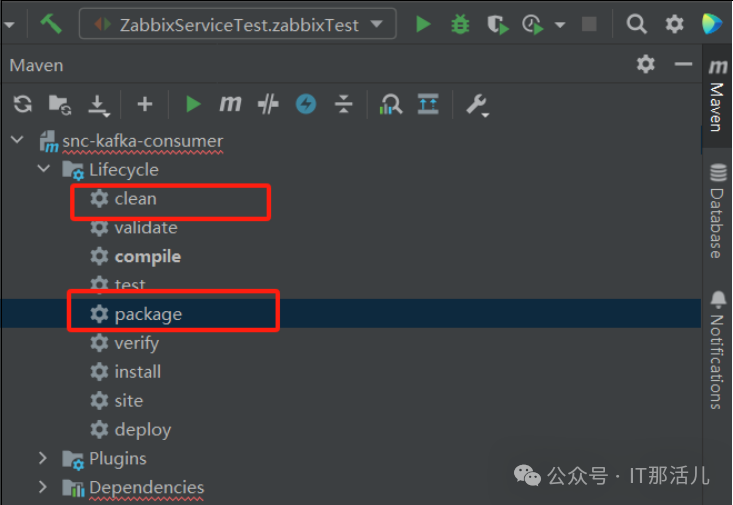
Task: Build project with the hammer icon
Action: (x=51, y=24)
